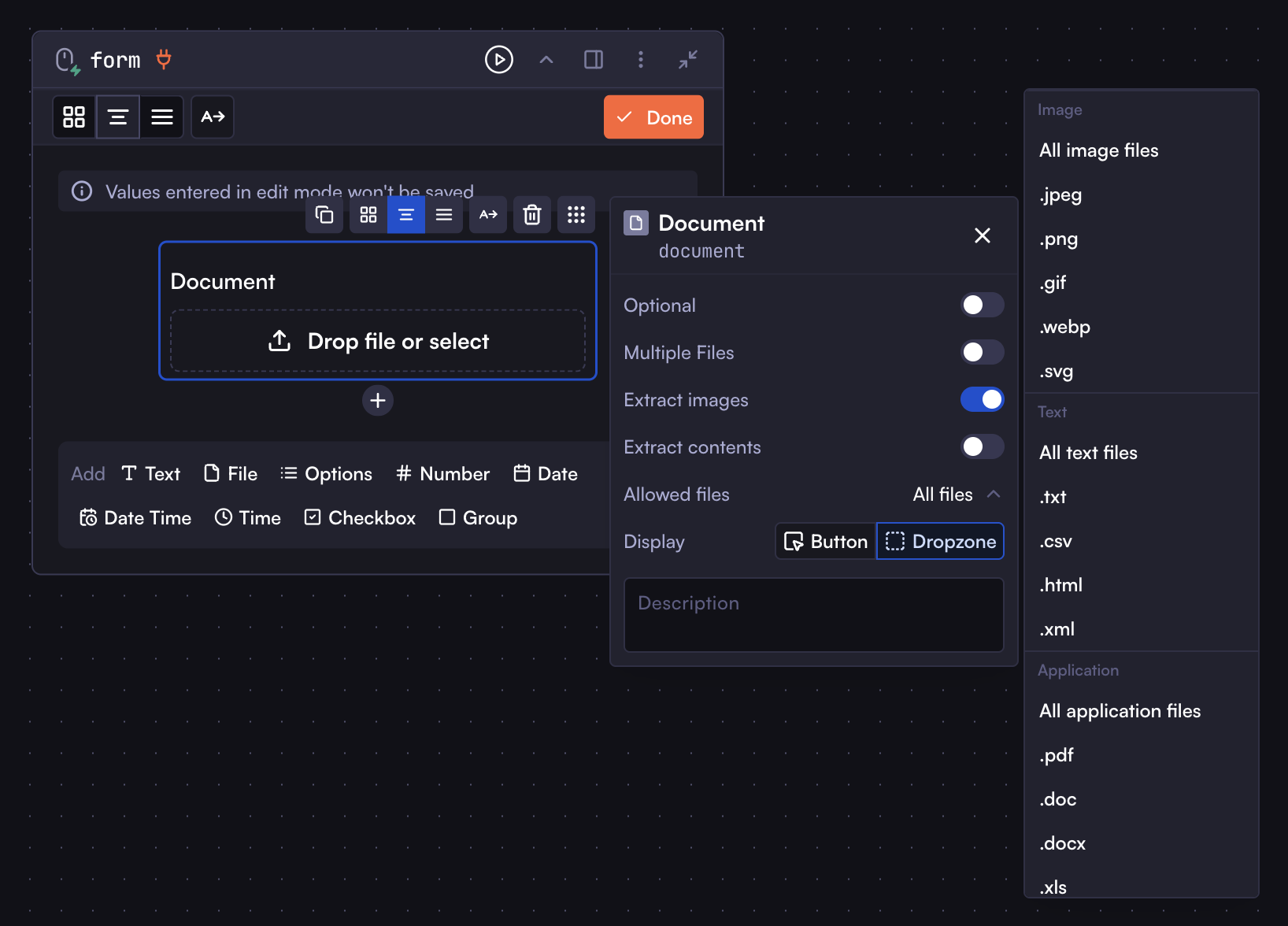
Task: Click the Done button
Action: click(x=653, y=117)
